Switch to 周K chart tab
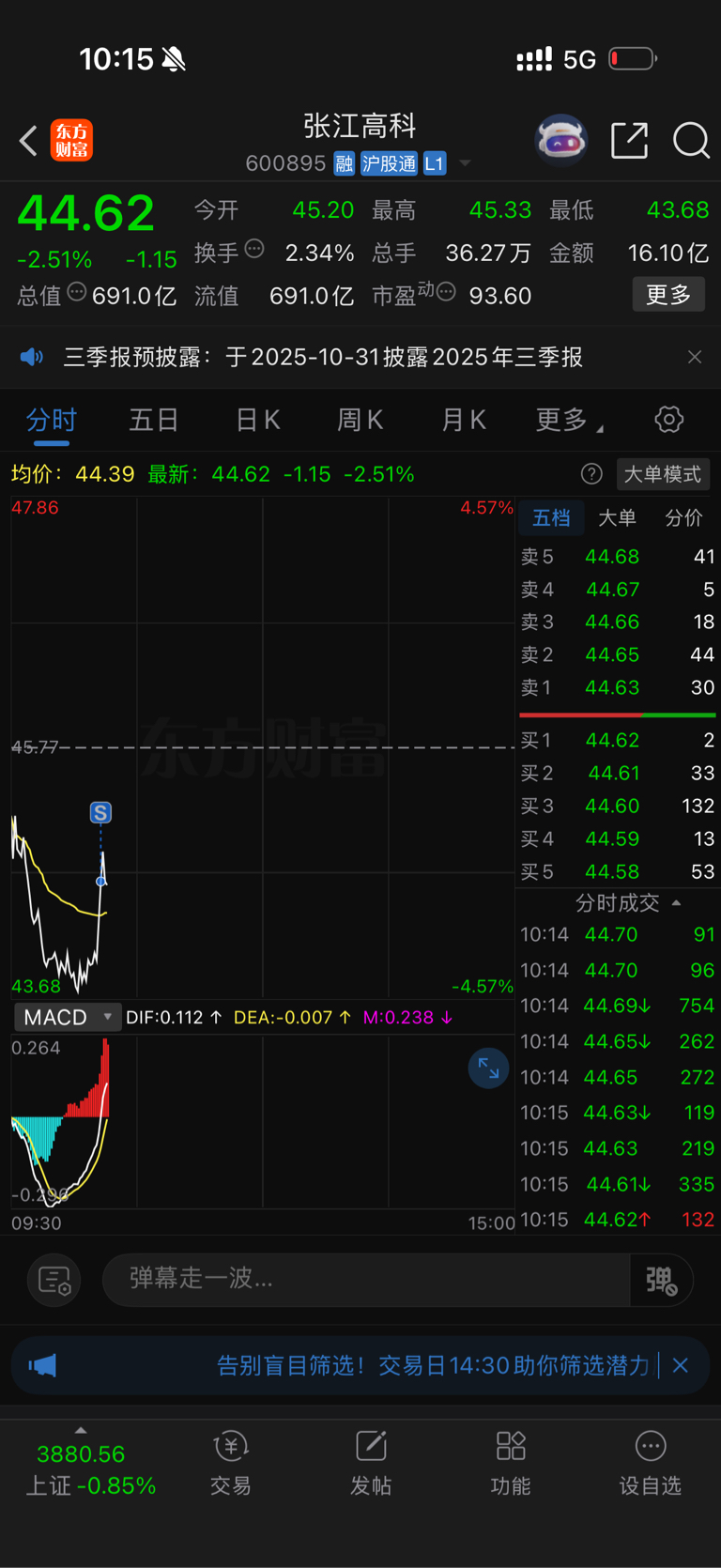721x1568 pixels. (x=360, y=420)
